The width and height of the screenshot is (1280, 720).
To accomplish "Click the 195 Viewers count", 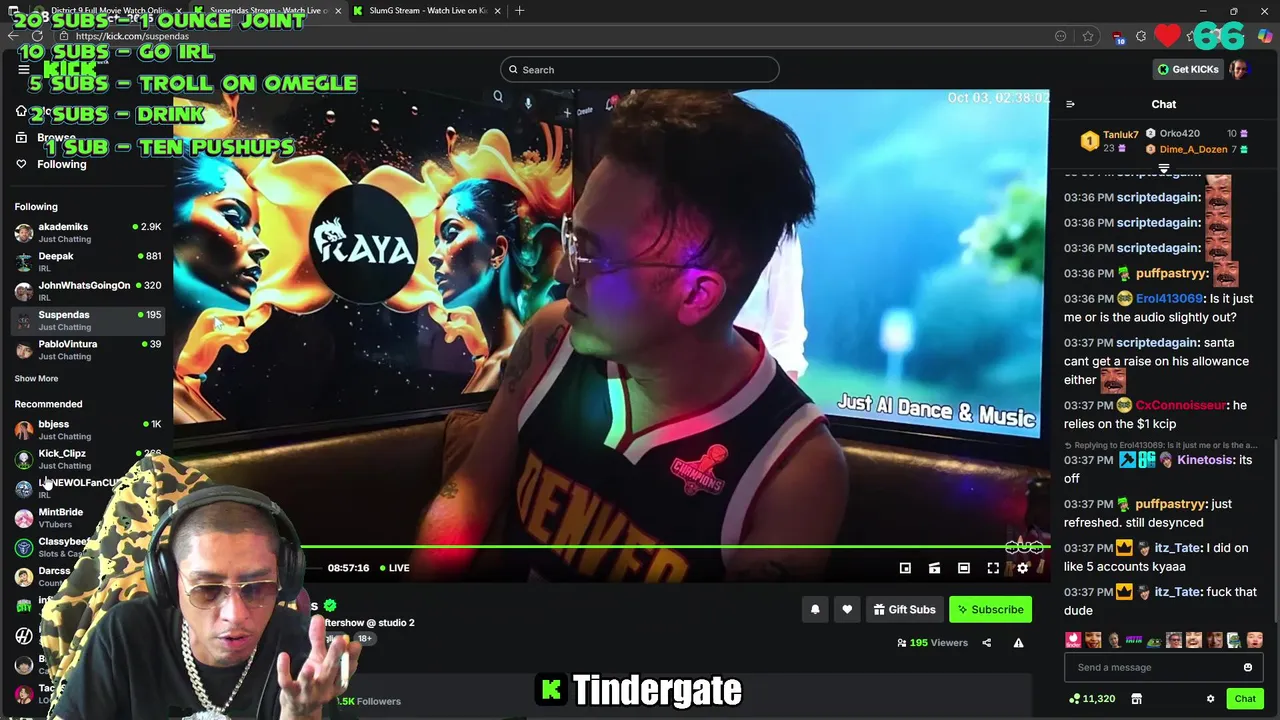I will 932,643.
